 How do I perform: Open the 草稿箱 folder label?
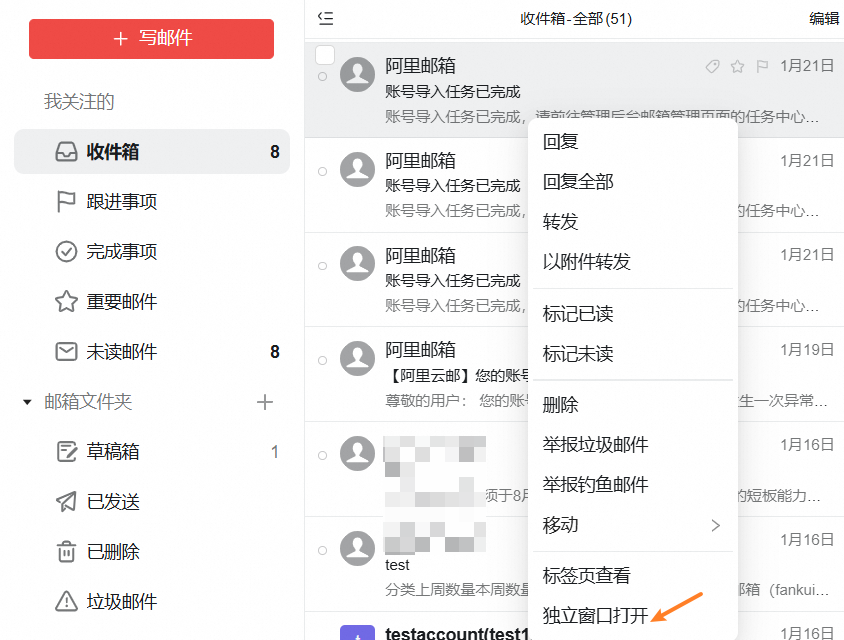[x=113, y=452]
